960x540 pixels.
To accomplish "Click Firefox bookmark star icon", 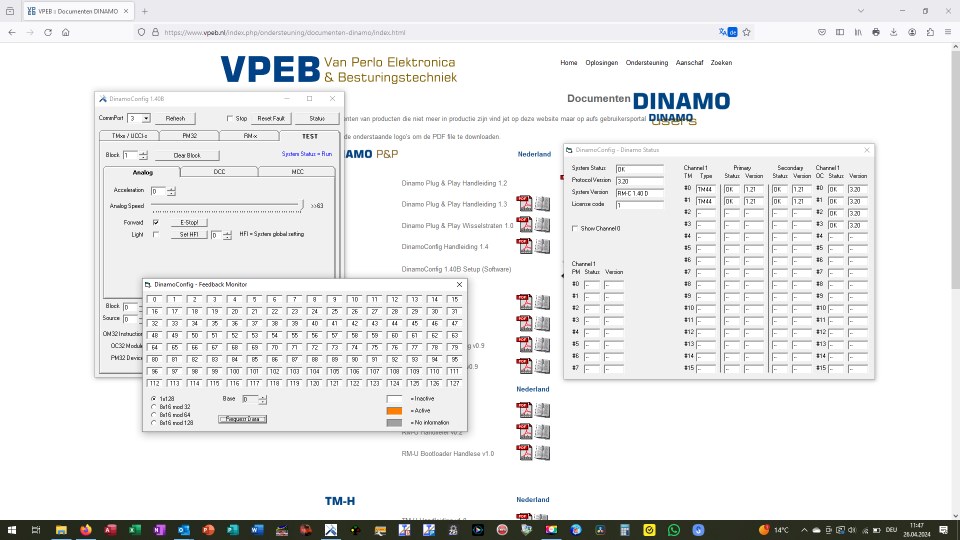I will coord(746,32).
